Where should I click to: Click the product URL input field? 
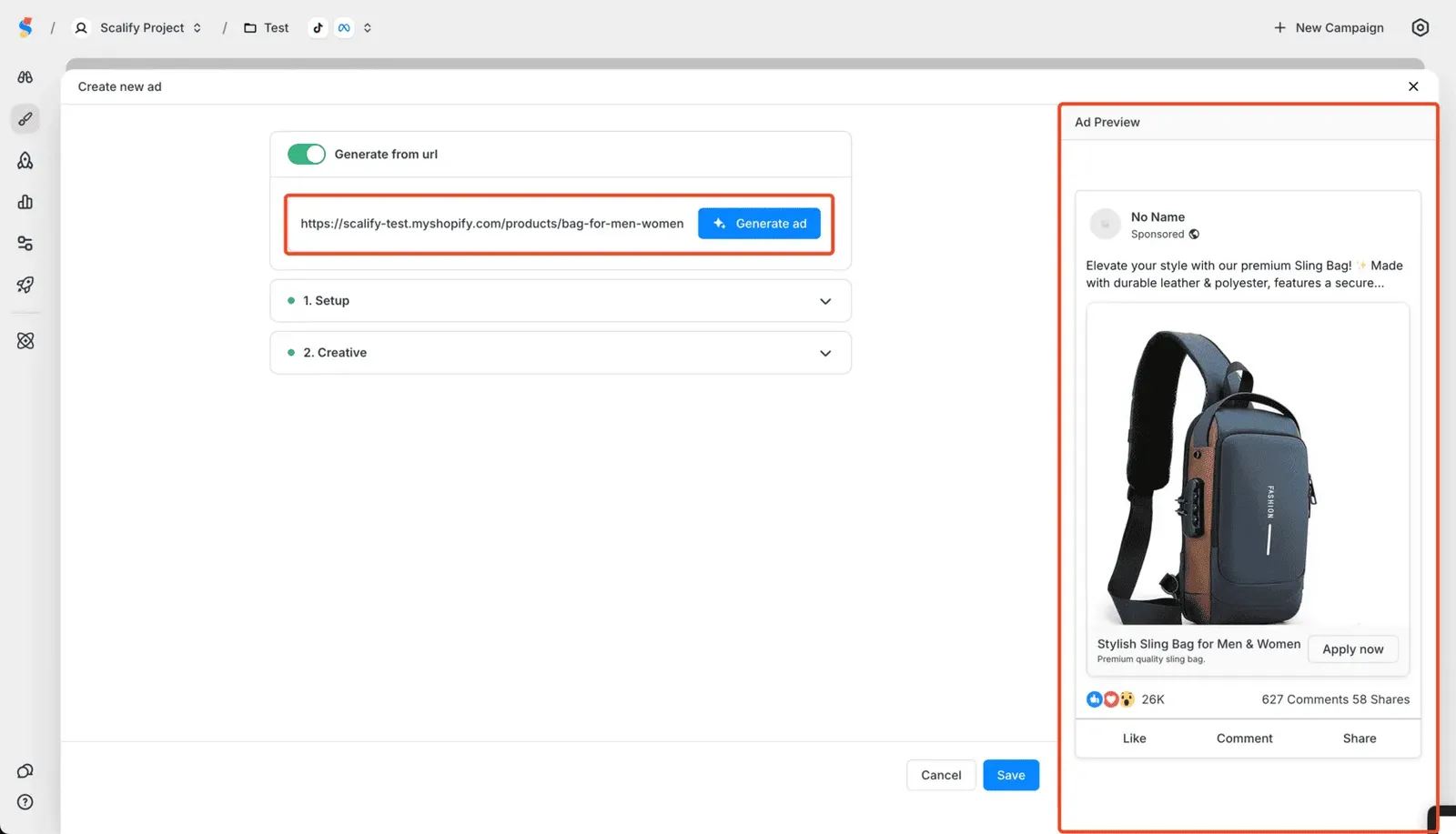[491, 223]
